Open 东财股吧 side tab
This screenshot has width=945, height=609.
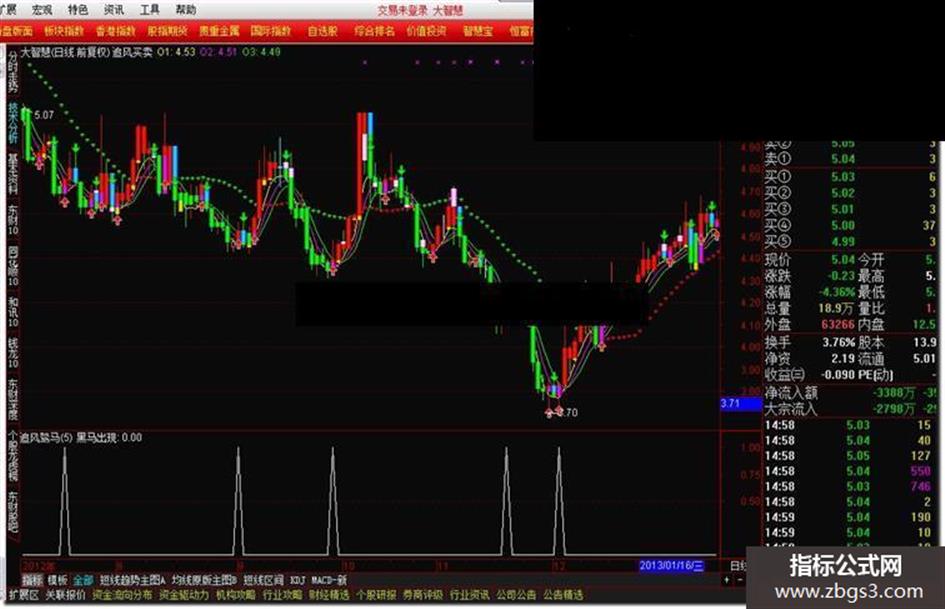13,512
